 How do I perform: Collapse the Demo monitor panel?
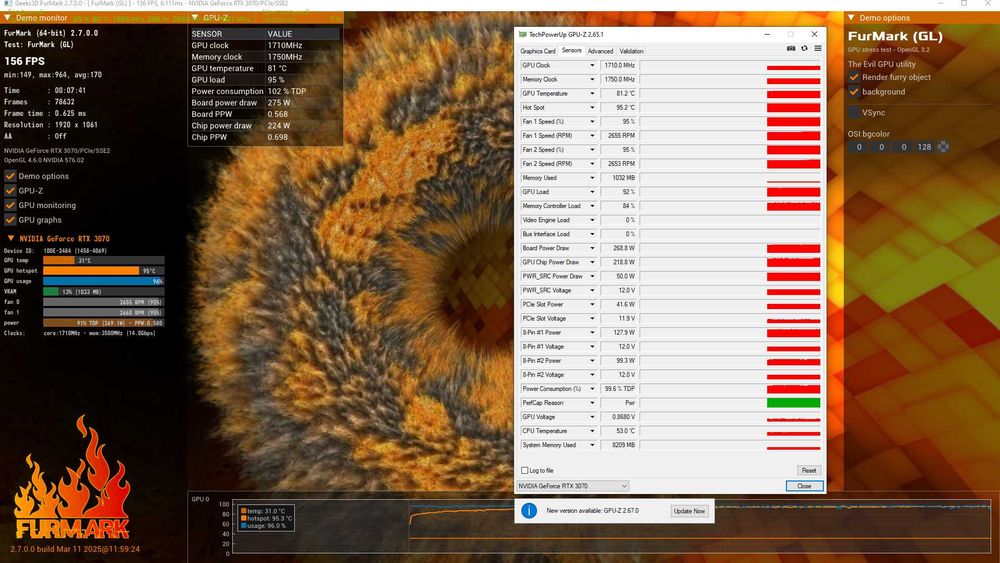coord(7,18)
